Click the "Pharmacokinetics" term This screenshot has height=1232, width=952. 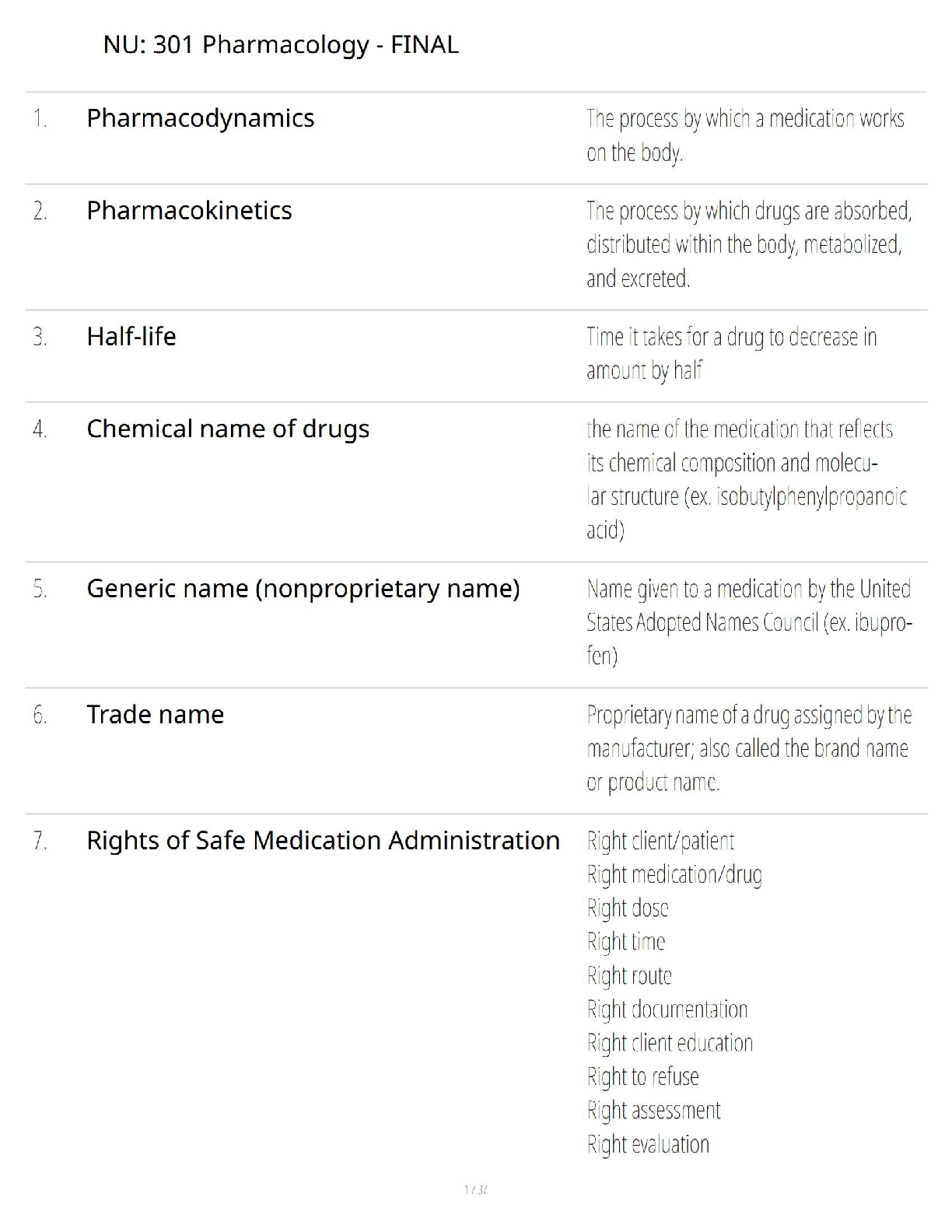coord(189,211)
